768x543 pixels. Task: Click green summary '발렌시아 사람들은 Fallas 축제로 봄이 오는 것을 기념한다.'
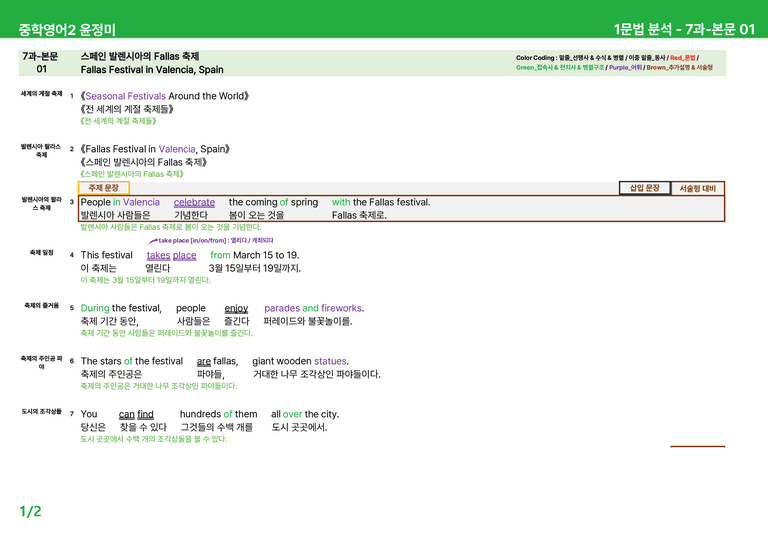171,227
